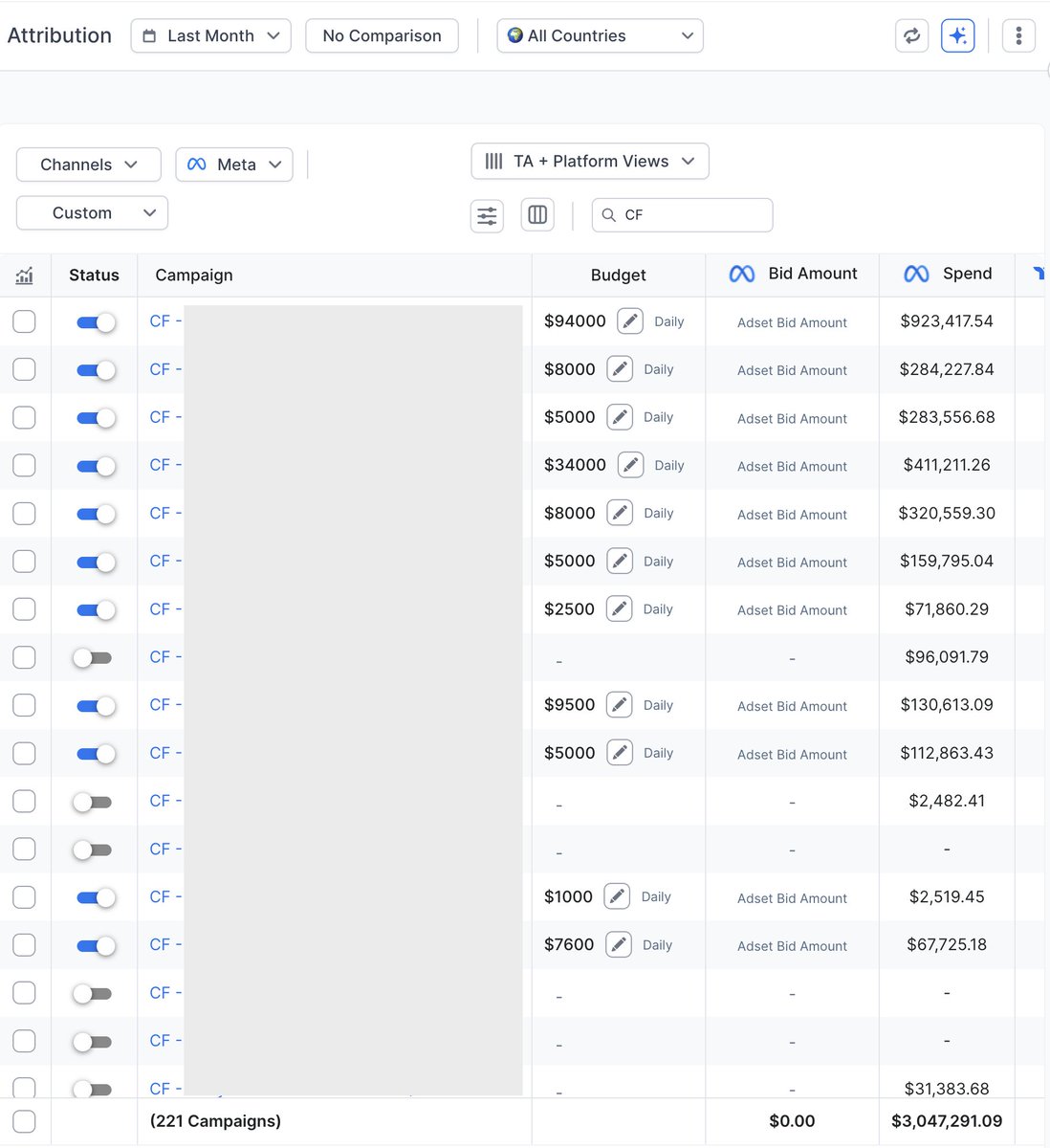Viewport: 1050px width, 1148px height.
Task: Edit budget pencil for $34000 row
Action: (x=629, y=465)
